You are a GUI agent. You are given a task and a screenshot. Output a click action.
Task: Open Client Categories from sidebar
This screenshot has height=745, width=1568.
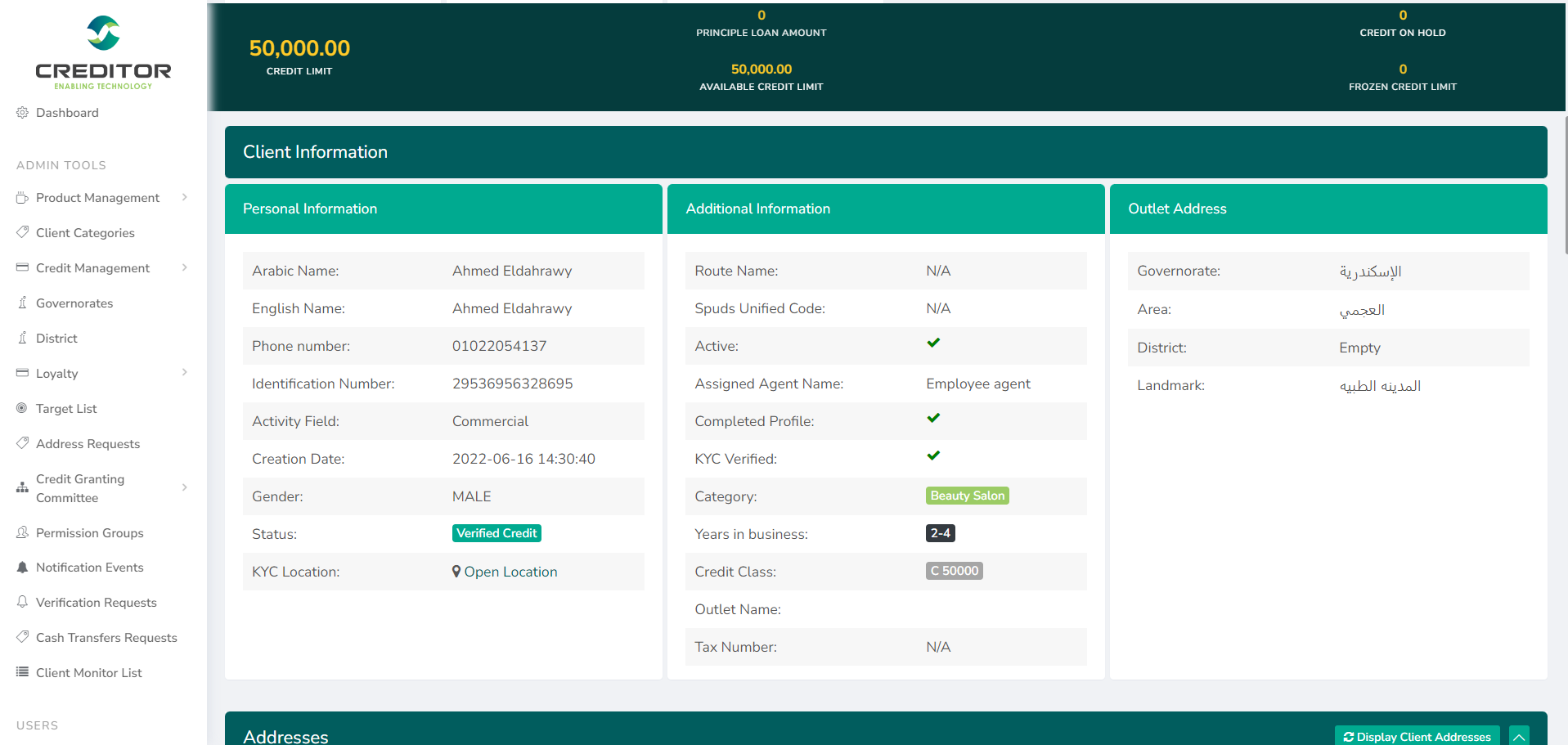point(85,233)
